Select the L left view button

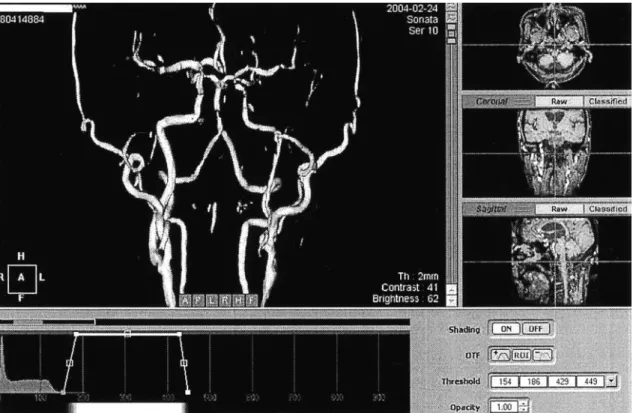[212, 300]
